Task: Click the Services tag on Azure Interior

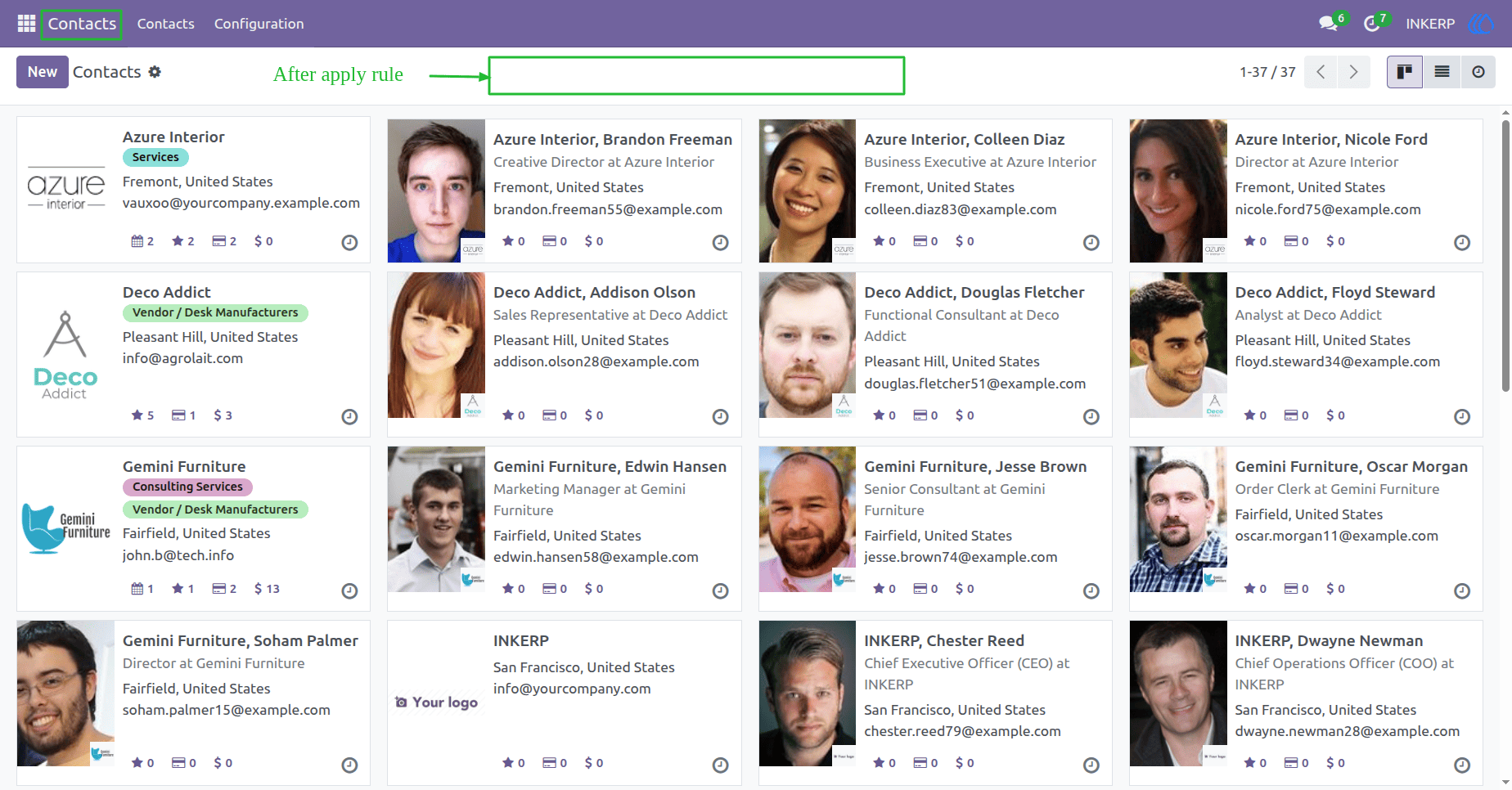Action: [155, 157]
